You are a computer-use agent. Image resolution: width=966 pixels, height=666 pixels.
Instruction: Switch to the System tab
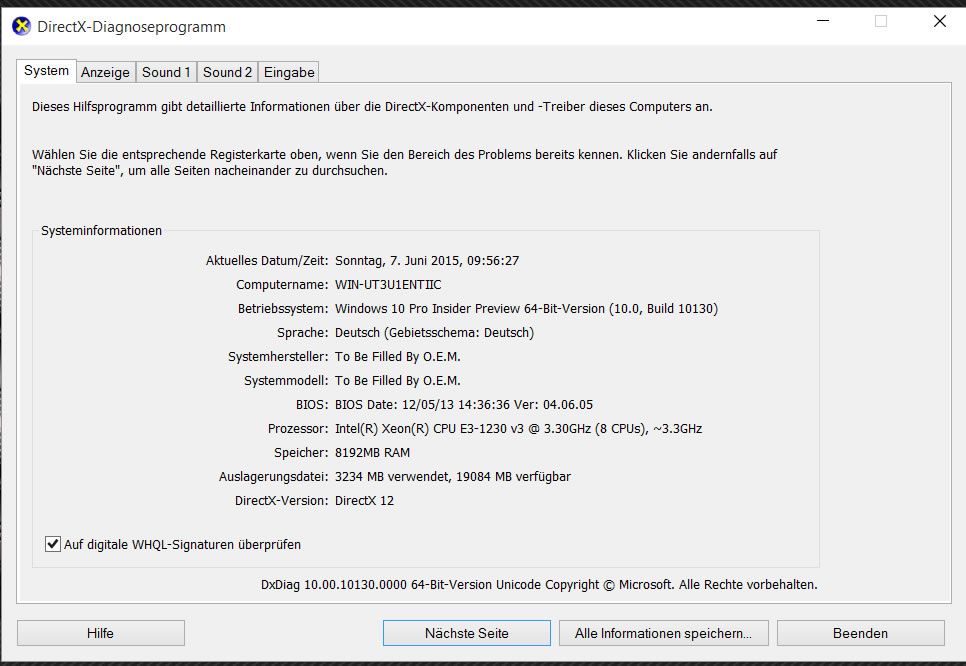[x=46, y=71]
